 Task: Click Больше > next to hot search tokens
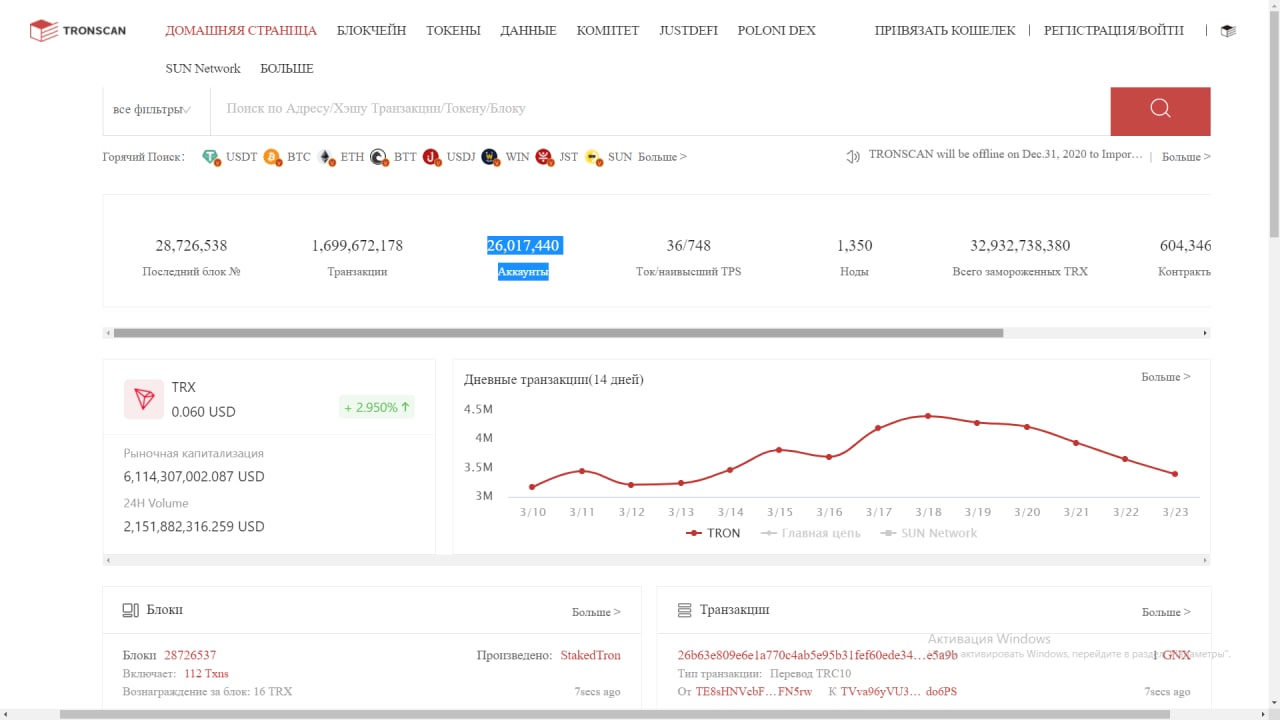point(662,157)
